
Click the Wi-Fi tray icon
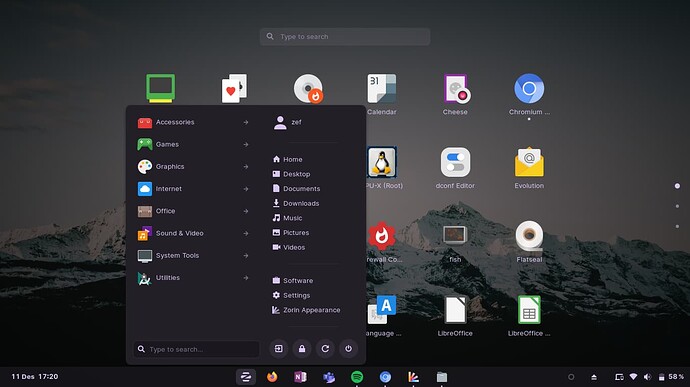tap(633, 377)
